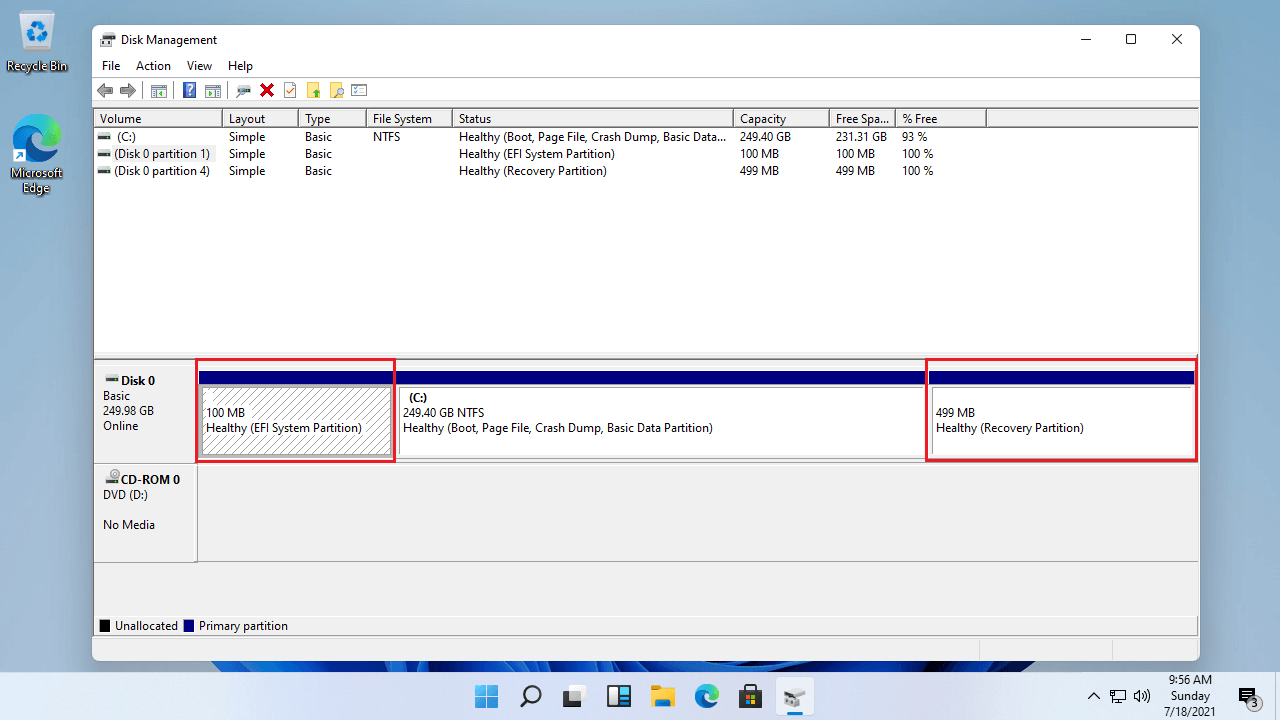Open the Action menu
The height and width of the screenshot is (720, 1280).
click(153, 65)
